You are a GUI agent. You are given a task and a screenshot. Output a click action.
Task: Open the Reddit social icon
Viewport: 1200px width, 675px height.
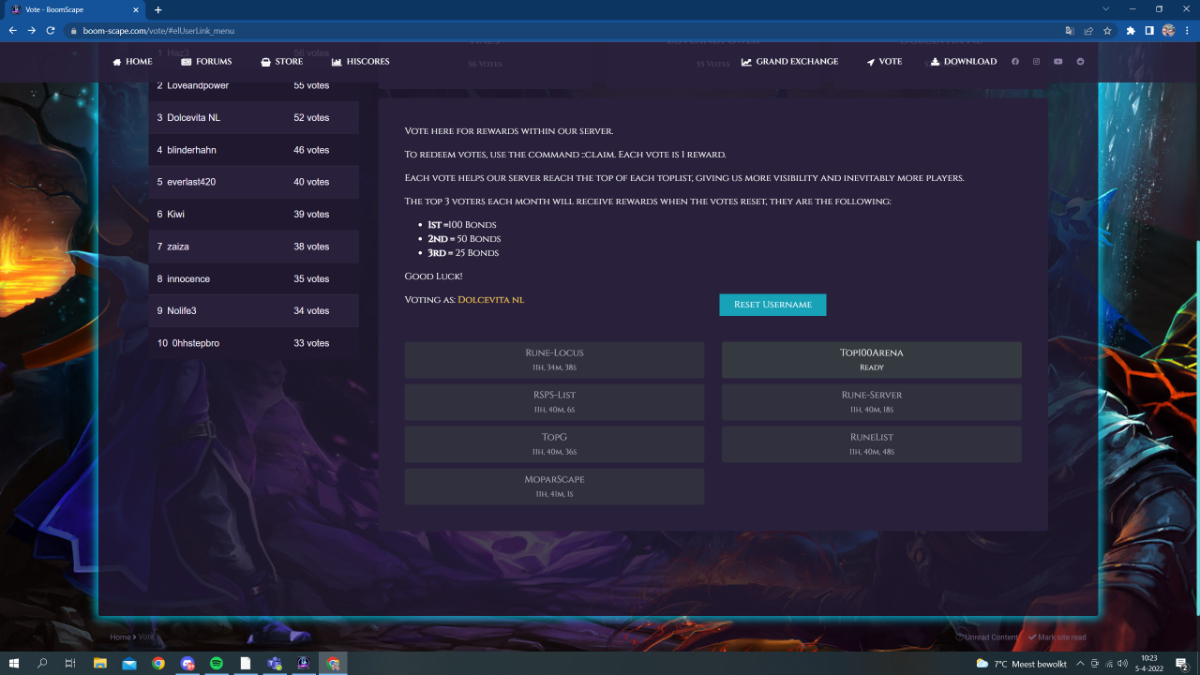tap(1080, 61)
